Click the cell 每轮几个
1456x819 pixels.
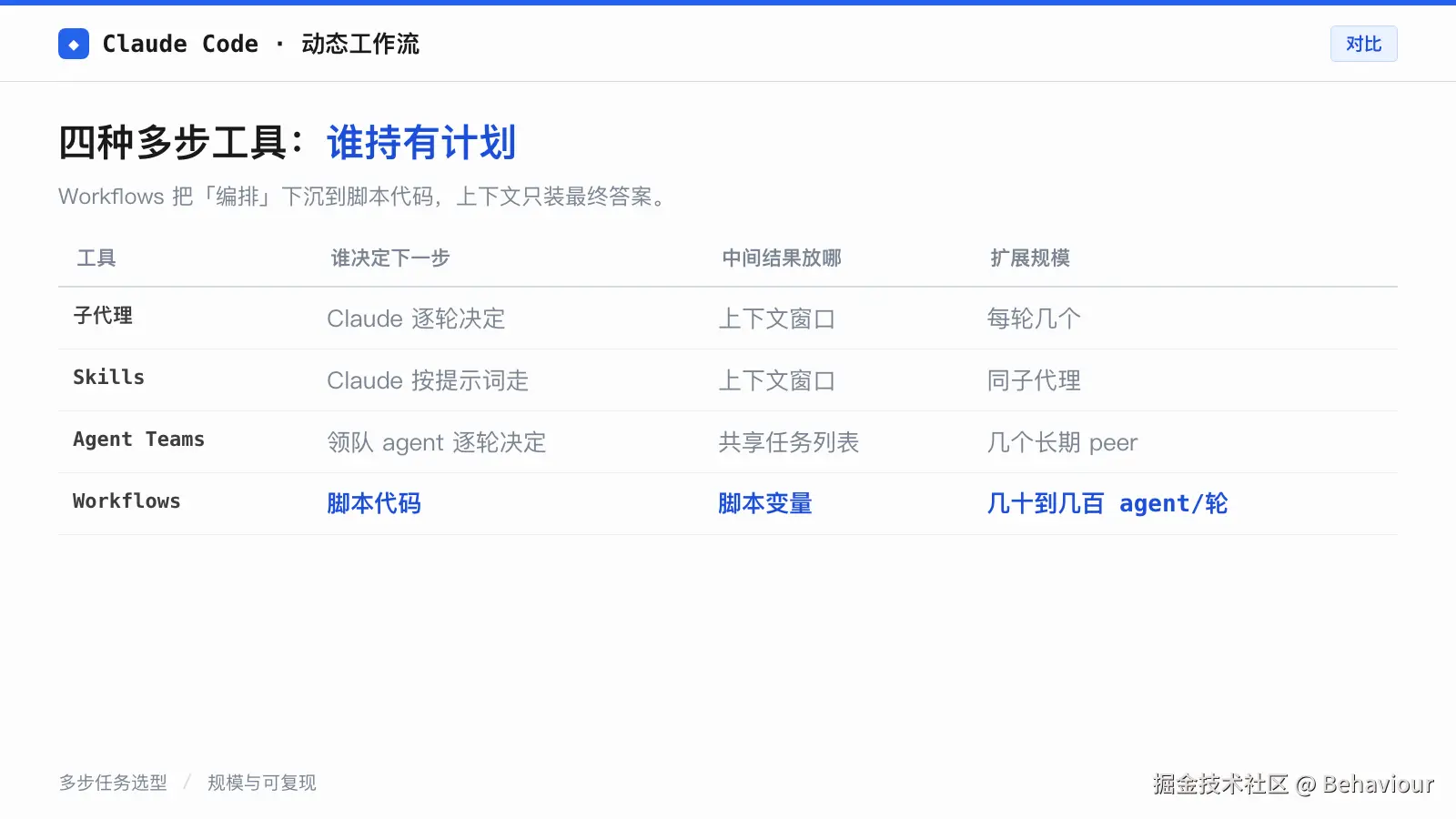1034,318
